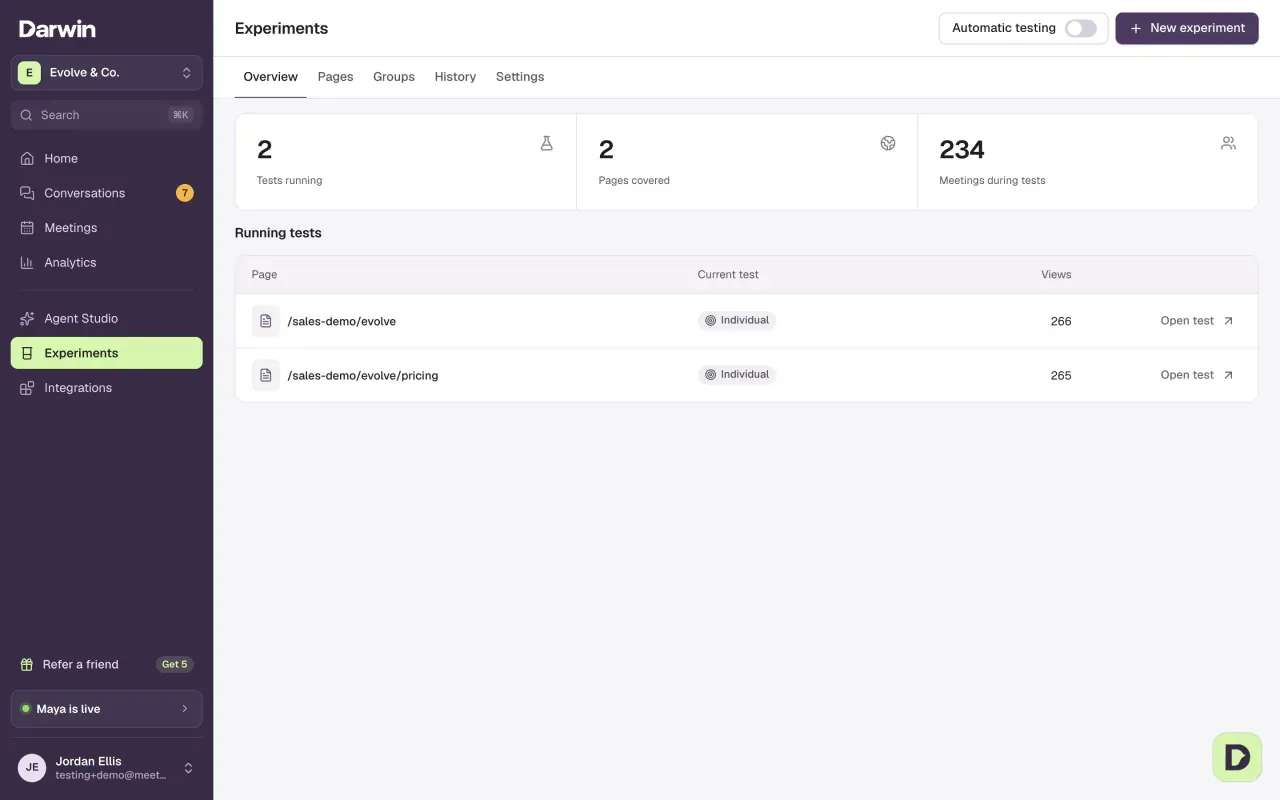
Task: Click the Meetings calendar icon
Action: point(27,228)
